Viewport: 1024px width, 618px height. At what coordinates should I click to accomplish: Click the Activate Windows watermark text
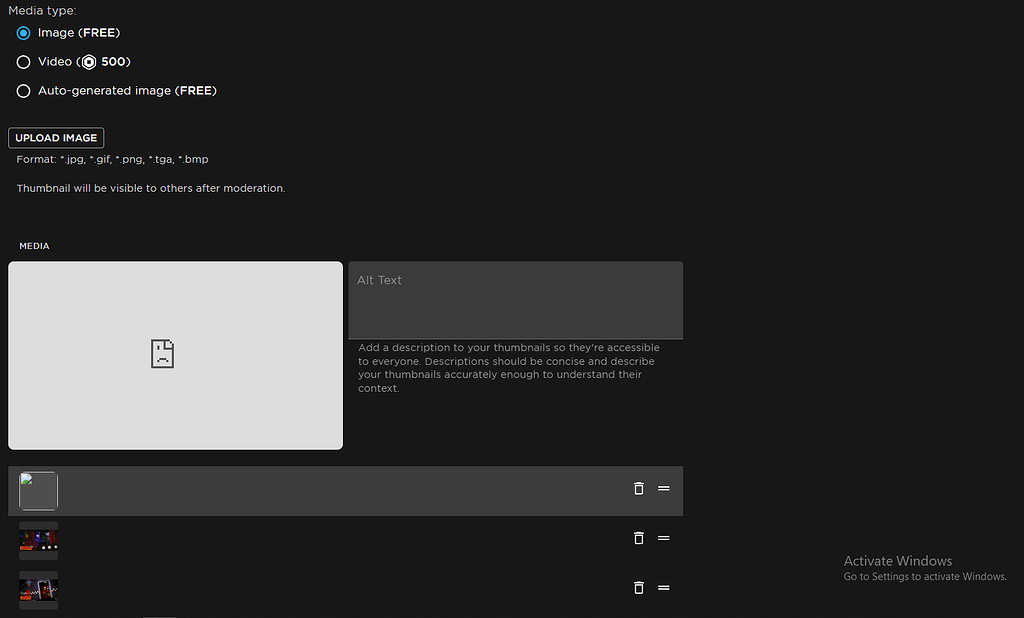coord(897,561)
